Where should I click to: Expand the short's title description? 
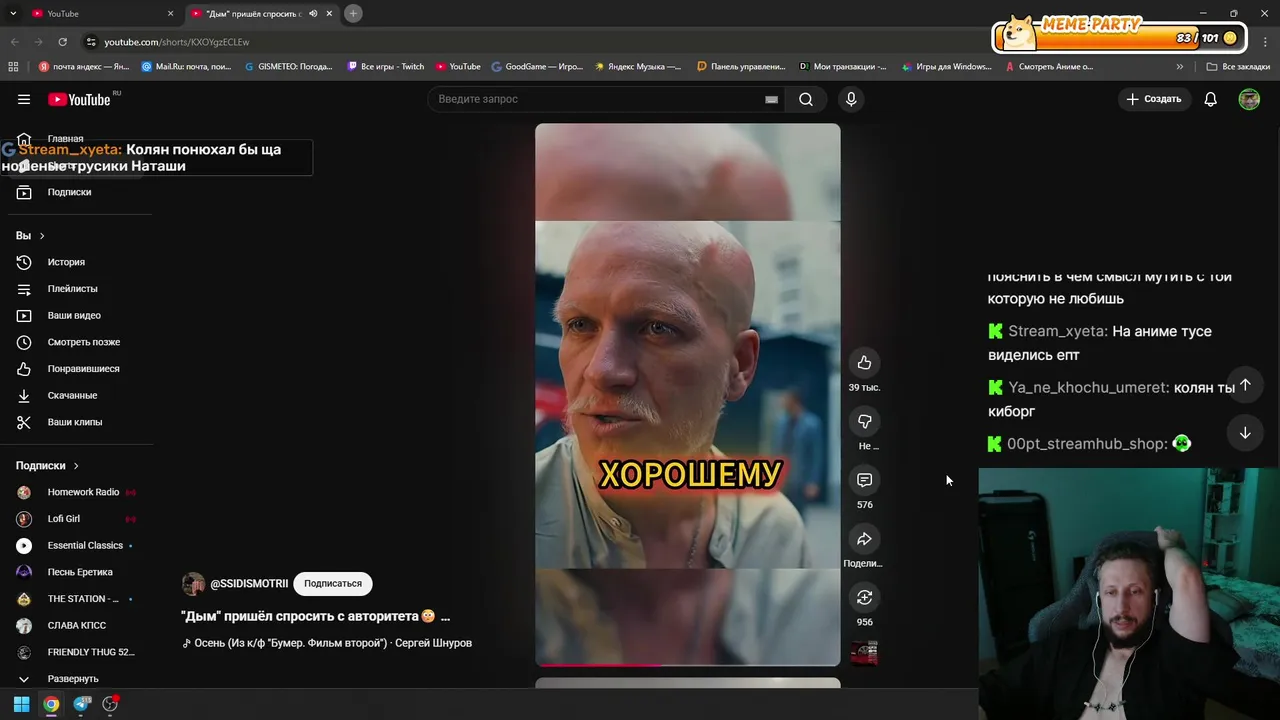(x=445, y=616)
